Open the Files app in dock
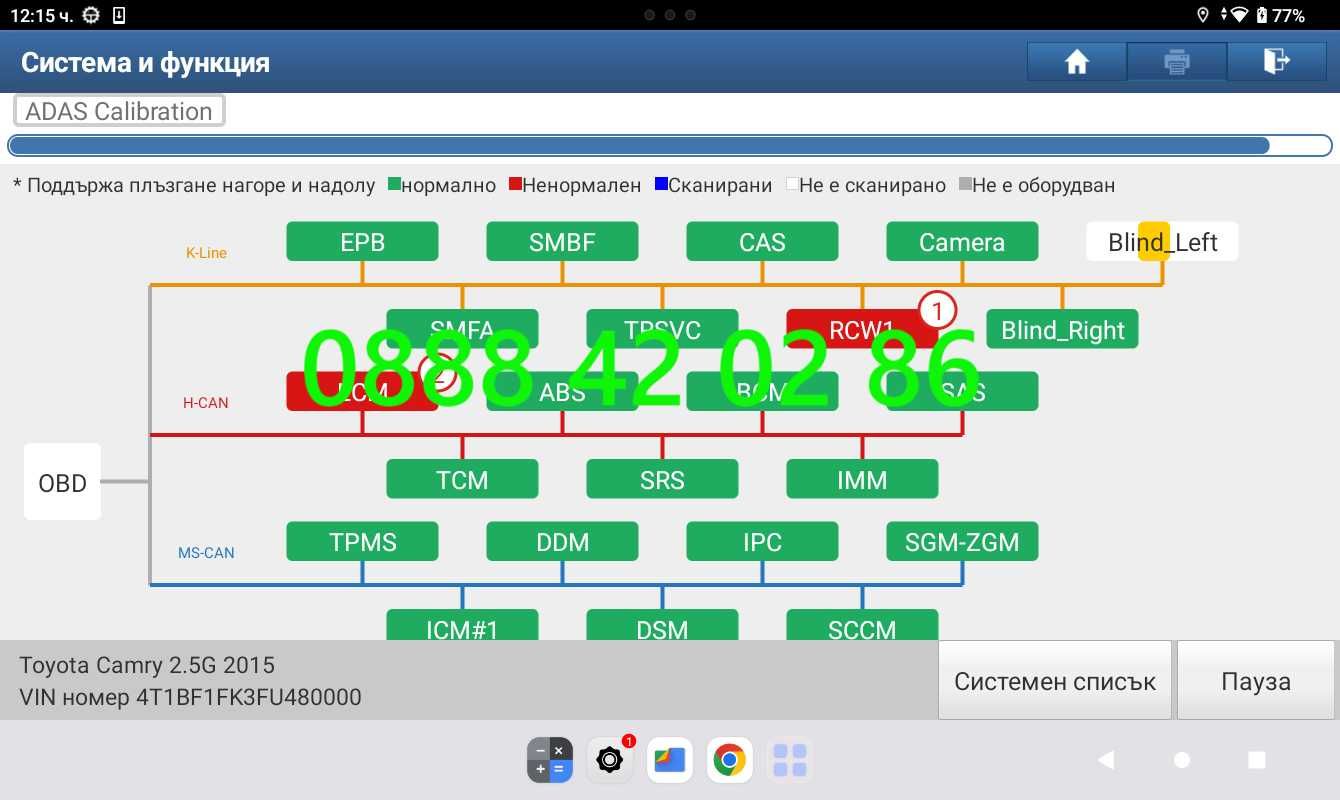The height and width of the screenshot is (800, 1340). [x=670, y=761]
